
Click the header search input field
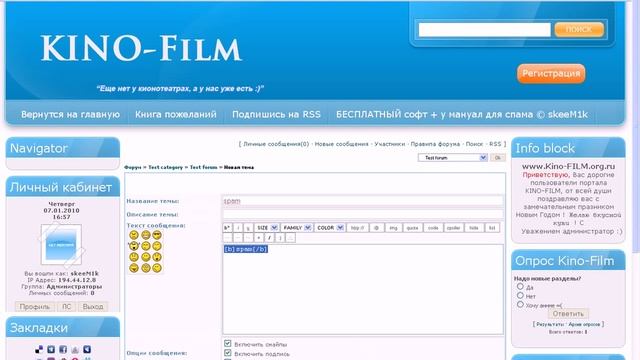tap(484, 29)
